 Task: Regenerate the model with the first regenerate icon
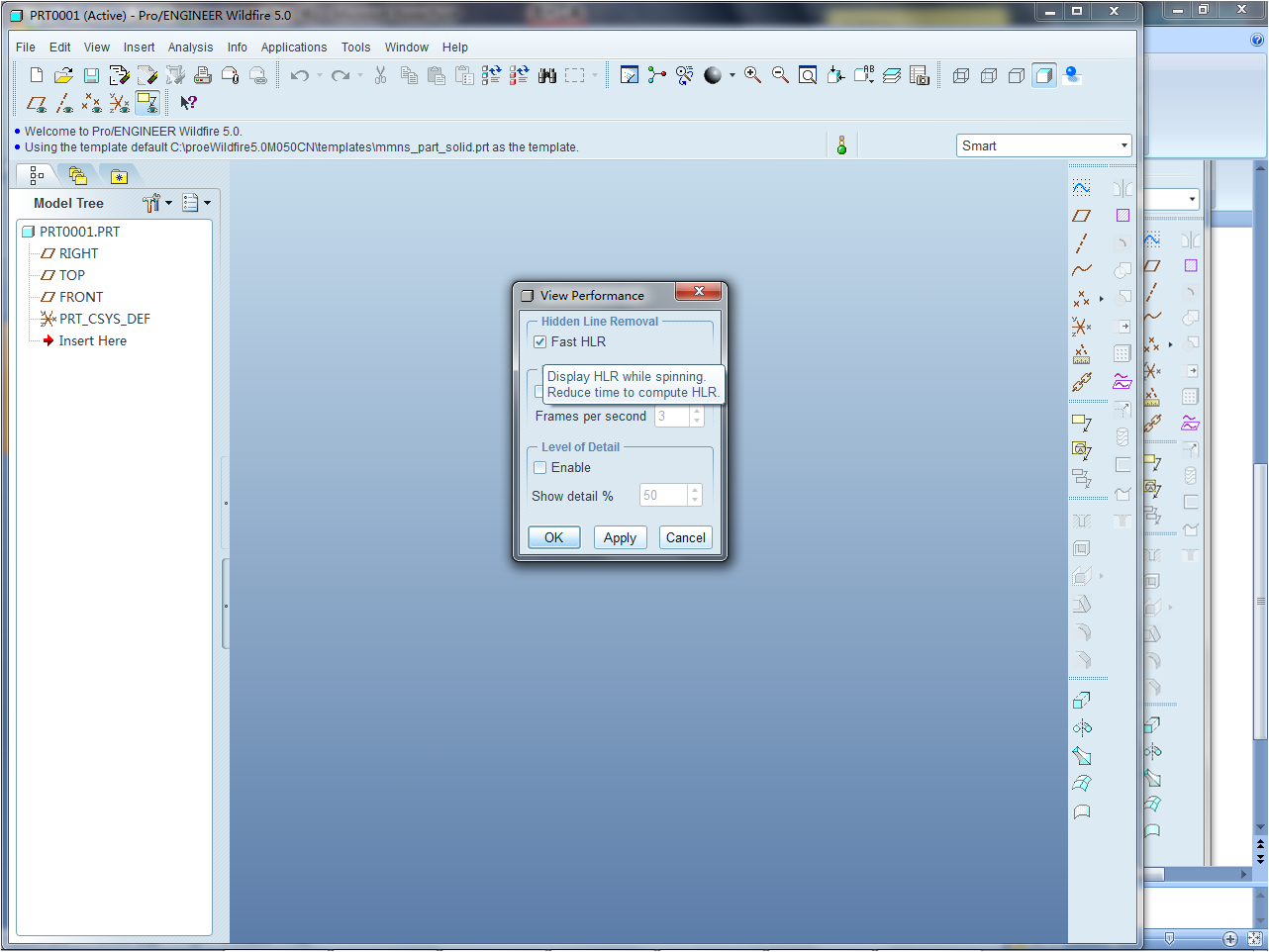pos(492,75)
